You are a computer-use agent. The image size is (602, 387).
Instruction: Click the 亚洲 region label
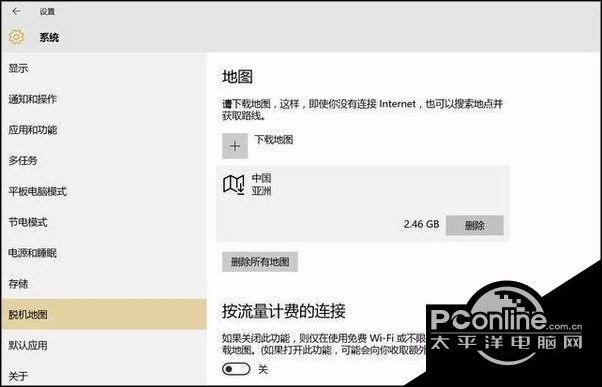pyautogui.click(x=261, y=190)
